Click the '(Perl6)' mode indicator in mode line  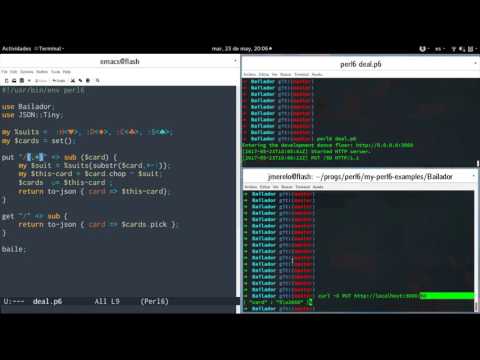click(154, 301)
